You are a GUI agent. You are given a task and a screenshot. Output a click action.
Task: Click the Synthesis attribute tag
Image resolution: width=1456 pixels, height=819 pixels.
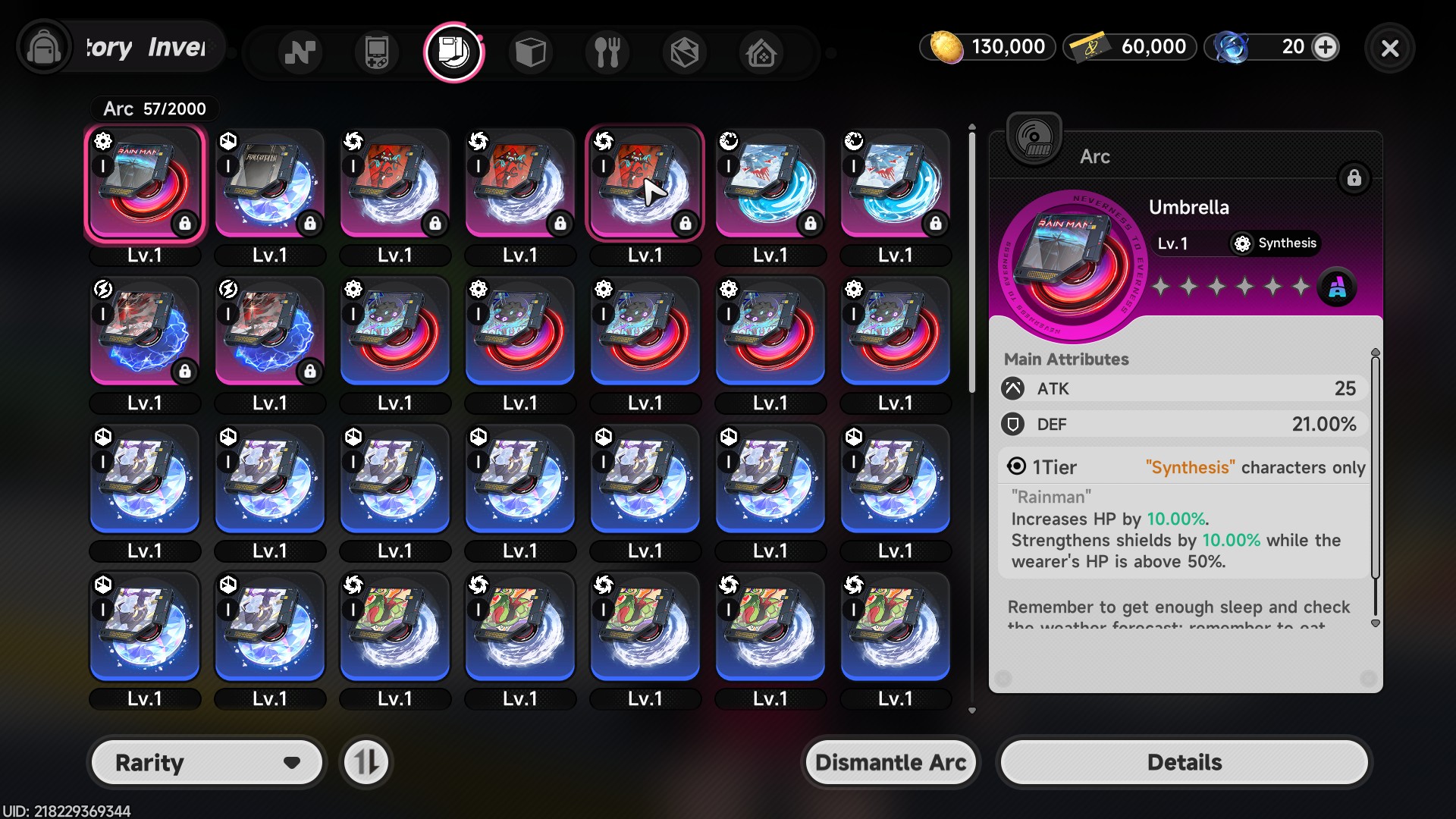(1275, 243)
